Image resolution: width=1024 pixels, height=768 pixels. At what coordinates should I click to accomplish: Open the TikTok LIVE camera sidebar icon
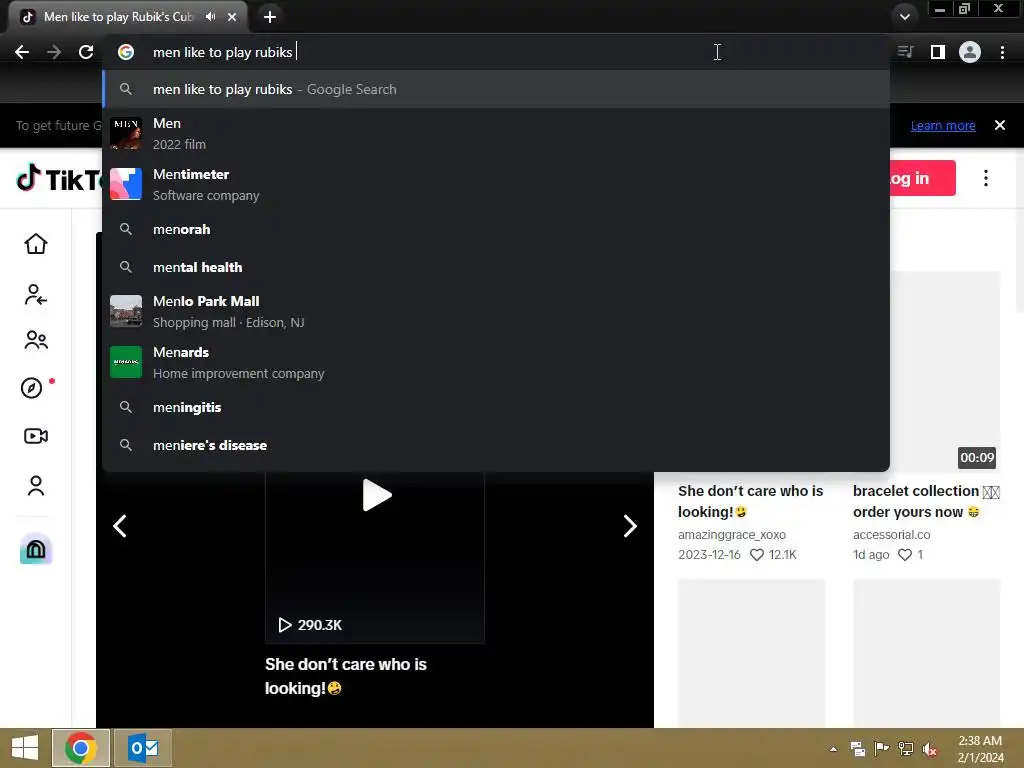pos(35,436)
